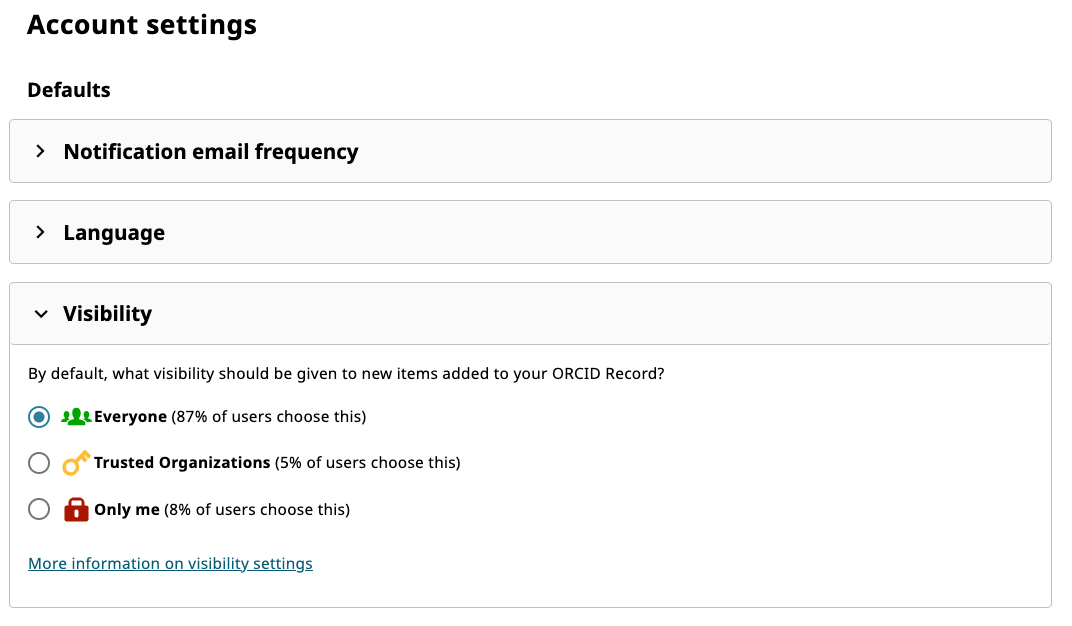Screen dimensions: 1072x626
Task: Collapse the Visibility section chevron
Action: pos(41,314)
